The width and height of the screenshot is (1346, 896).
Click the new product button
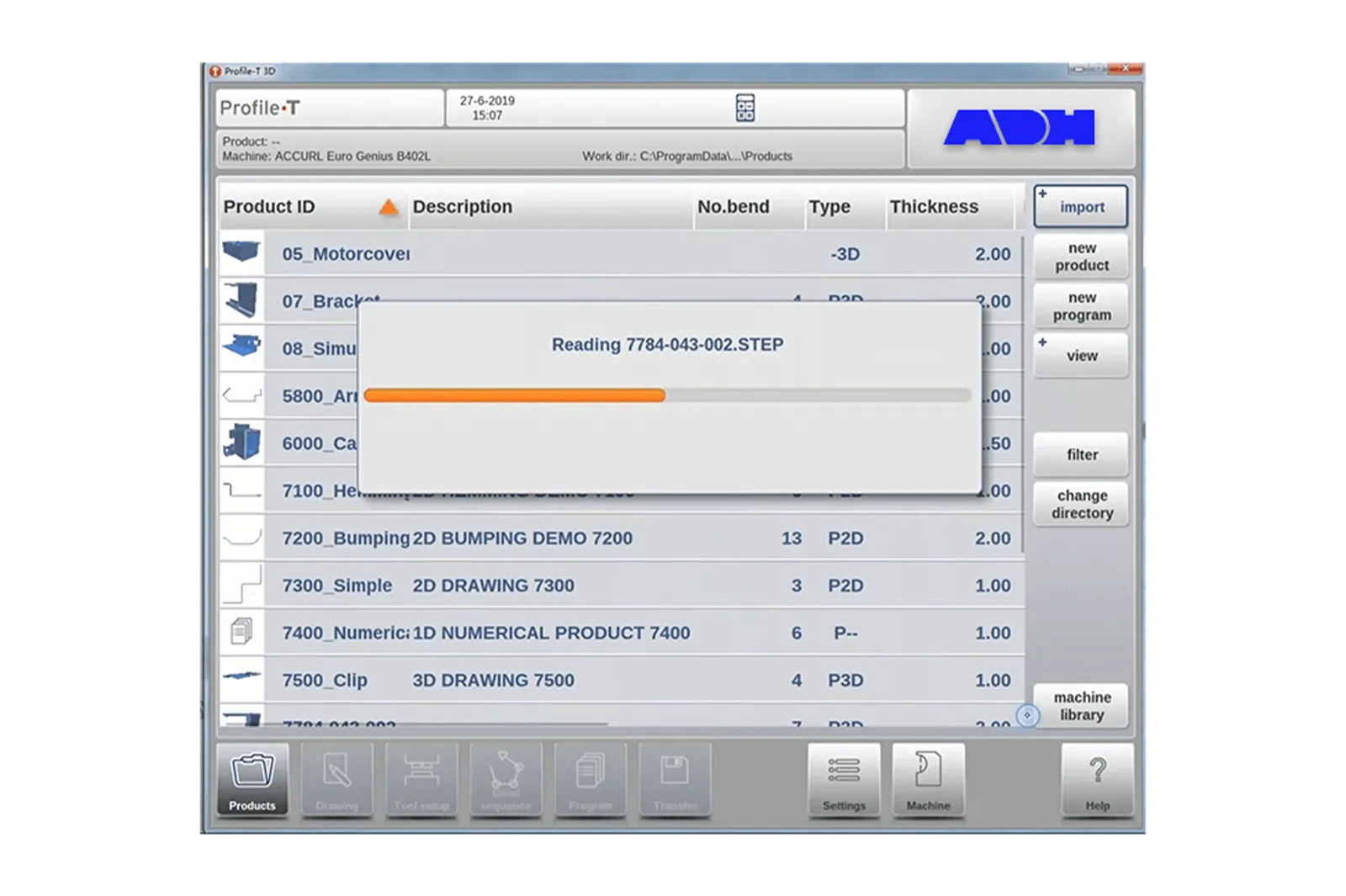click(1081, 257)
